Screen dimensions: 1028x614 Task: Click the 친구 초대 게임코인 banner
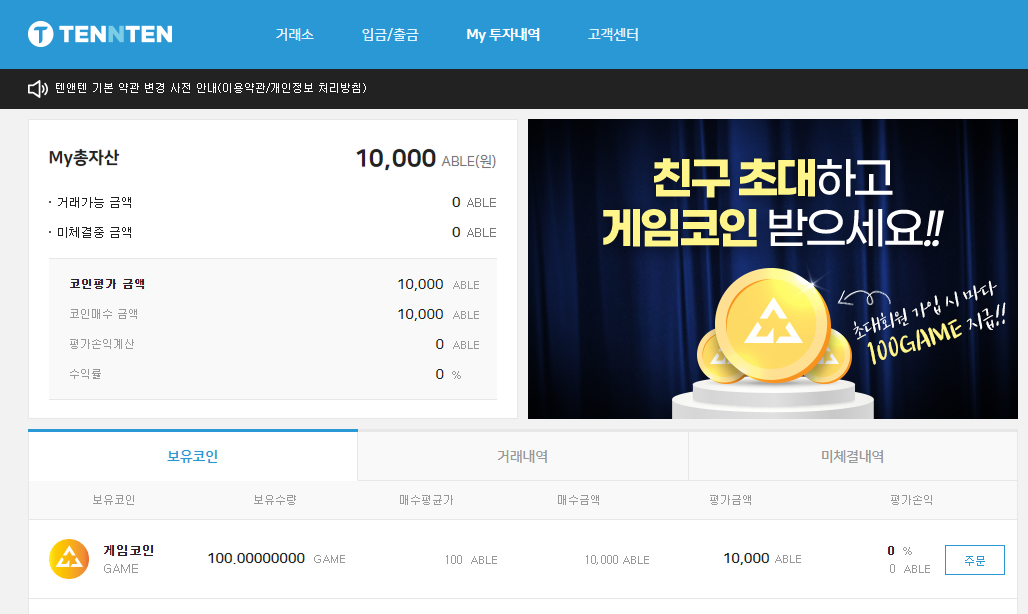(772, 269)
